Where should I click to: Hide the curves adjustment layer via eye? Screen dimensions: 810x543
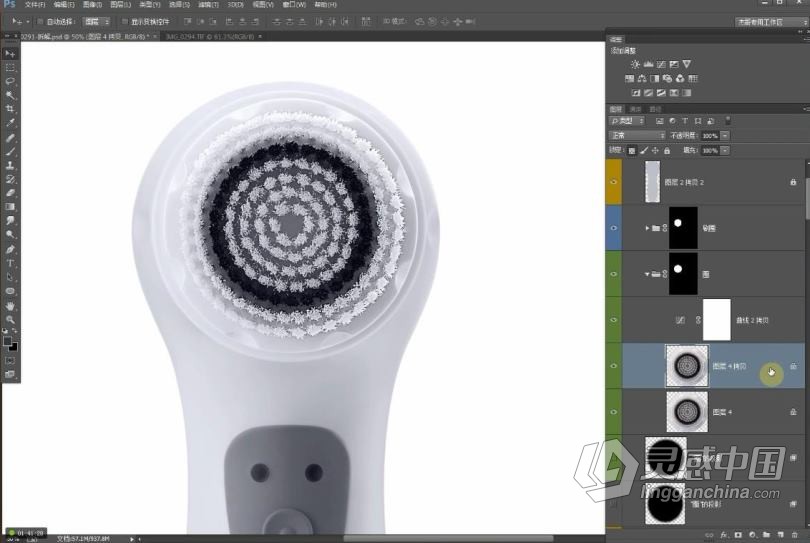point(614,320)
